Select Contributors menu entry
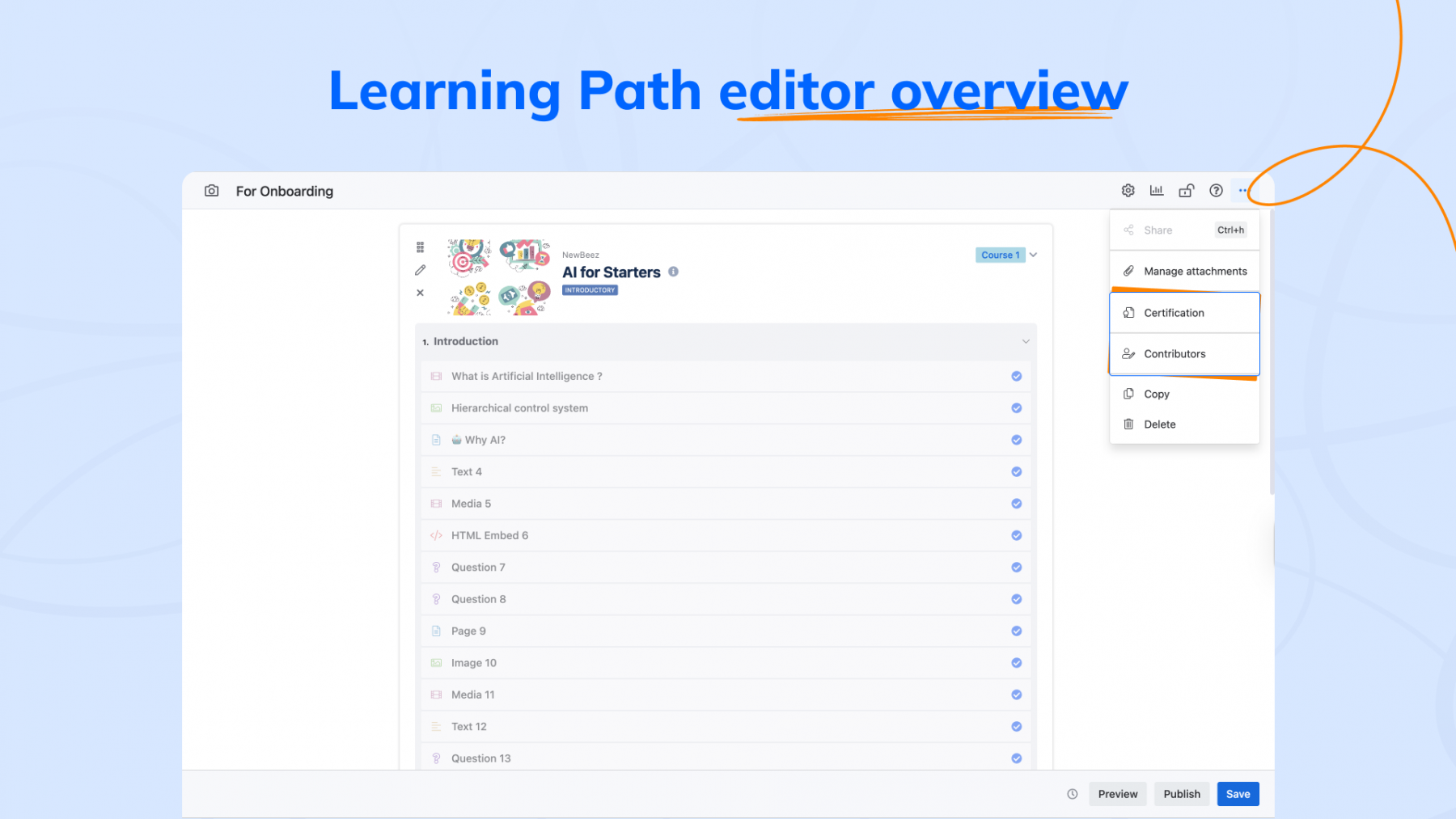 [x=1175, y=354]
